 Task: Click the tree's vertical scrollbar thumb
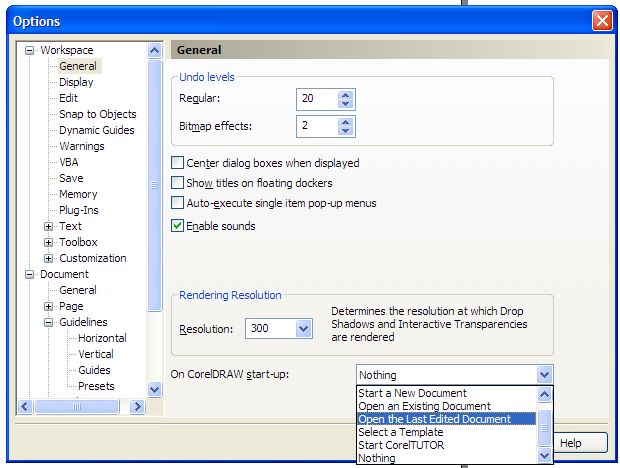(155, 185)
